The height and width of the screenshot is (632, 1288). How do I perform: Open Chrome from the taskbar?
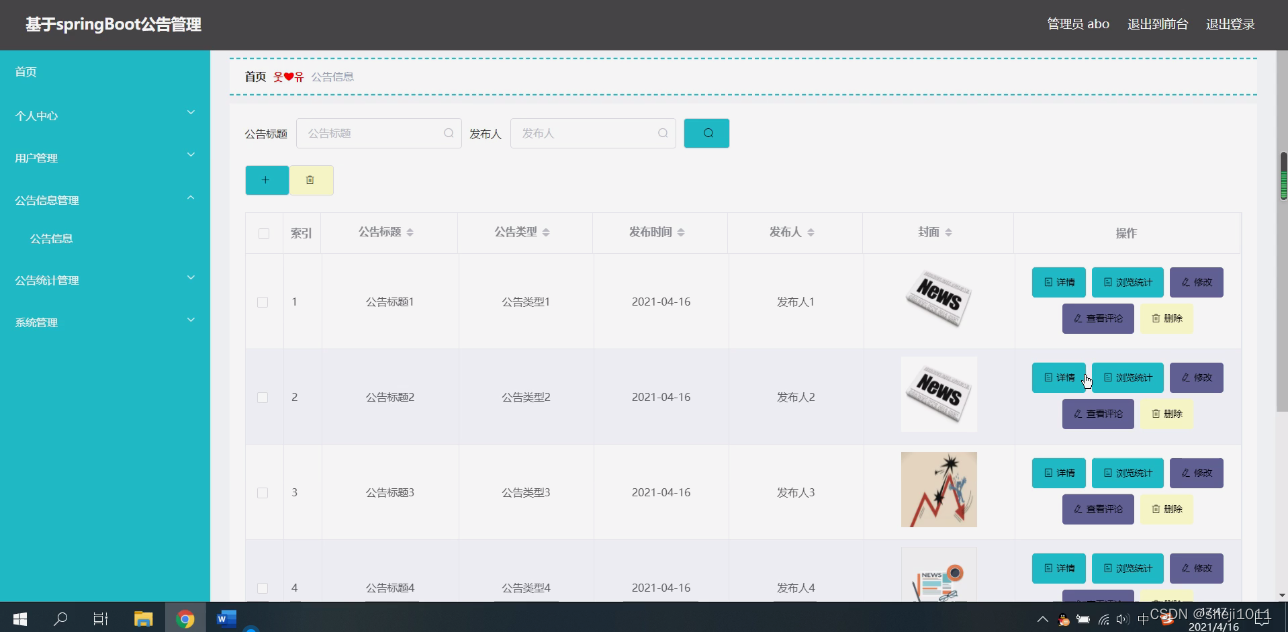[184, 617]
